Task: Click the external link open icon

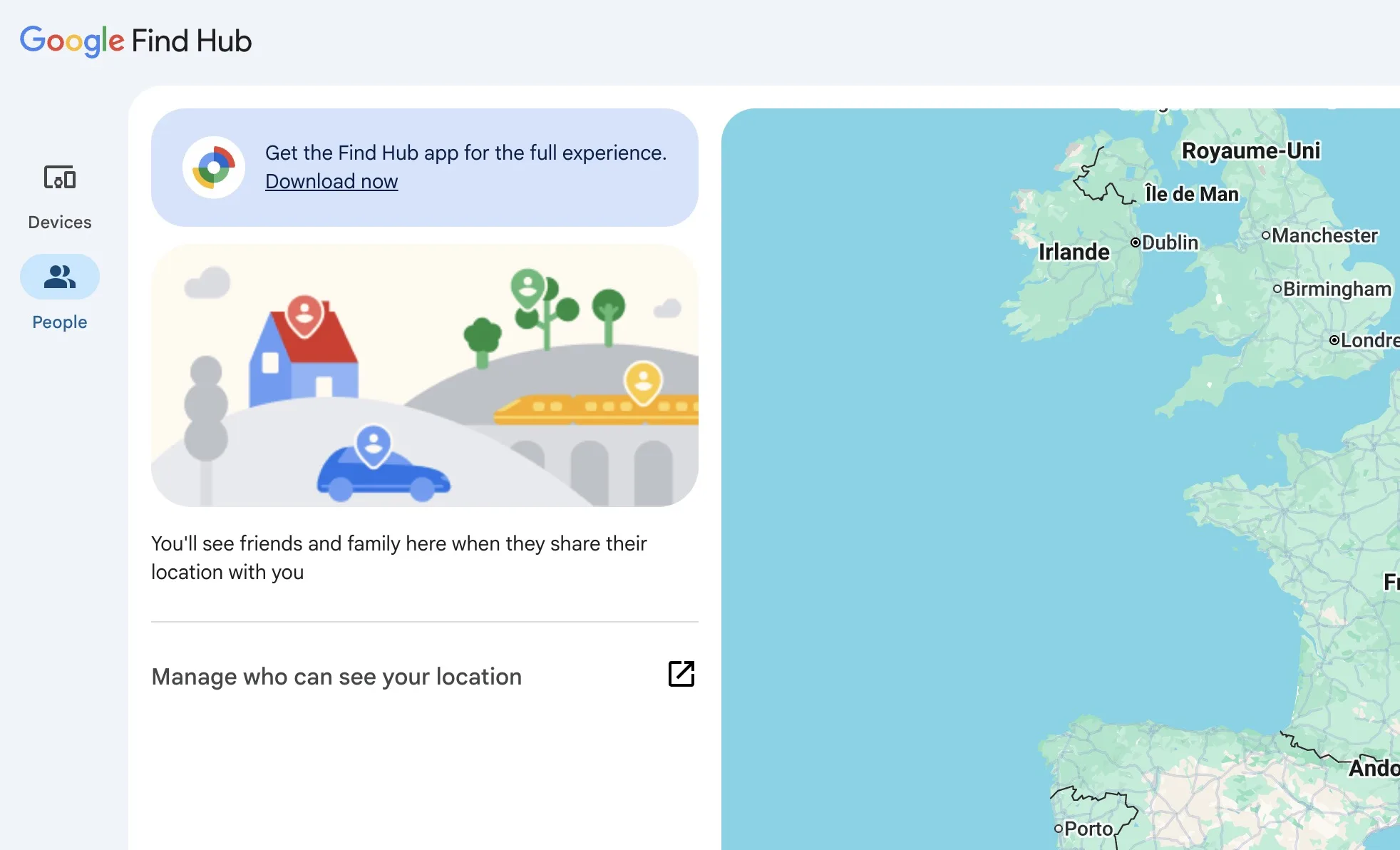Action: pyautogui.click(x=681, y=674)
